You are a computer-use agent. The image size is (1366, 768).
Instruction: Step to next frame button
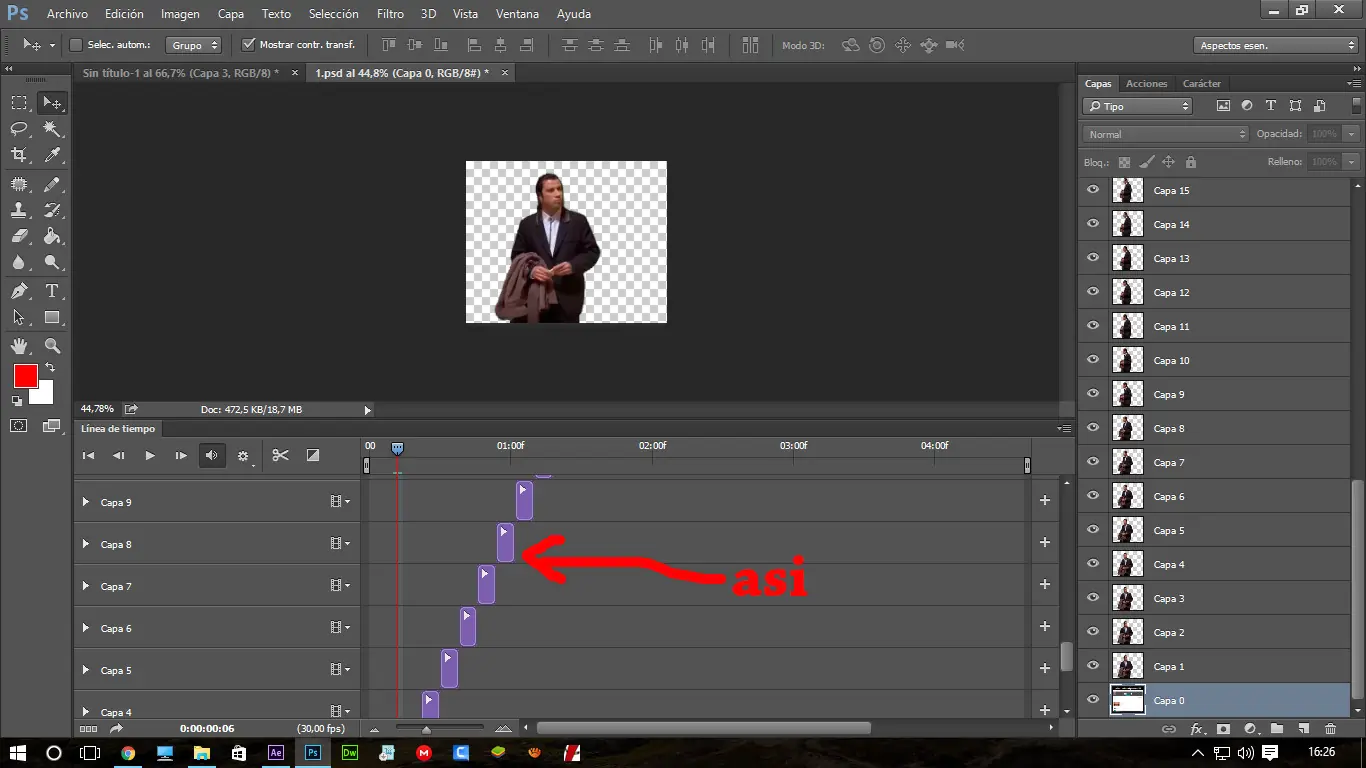[181, 455]
